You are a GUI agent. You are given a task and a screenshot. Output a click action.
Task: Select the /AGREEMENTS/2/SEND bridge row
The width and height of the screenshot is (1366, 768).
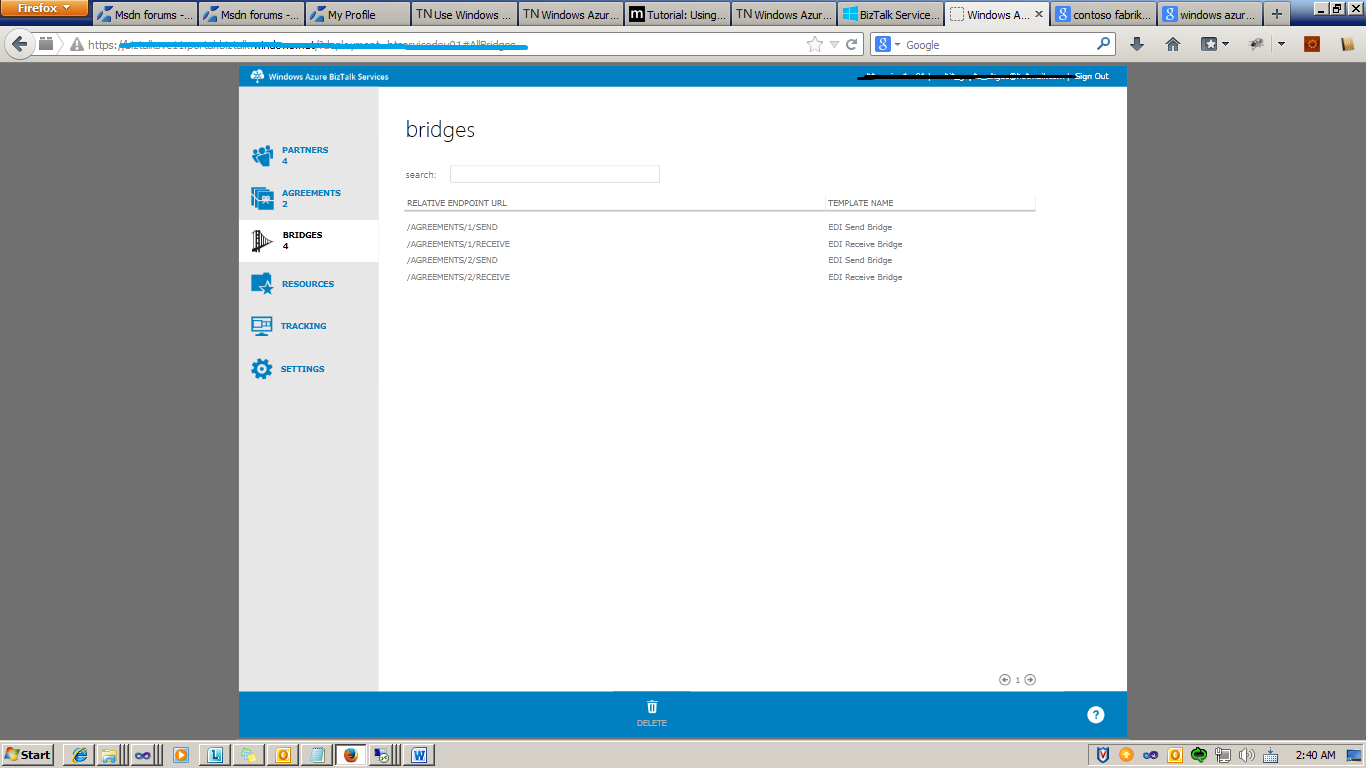tap(720, 260)
